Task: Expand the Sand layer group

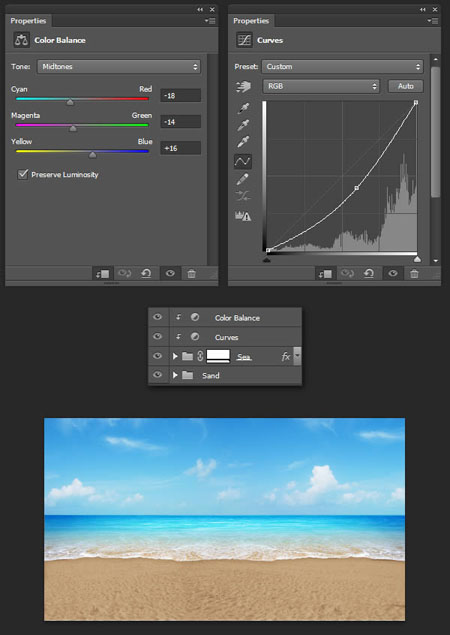Action: [175, 375]
